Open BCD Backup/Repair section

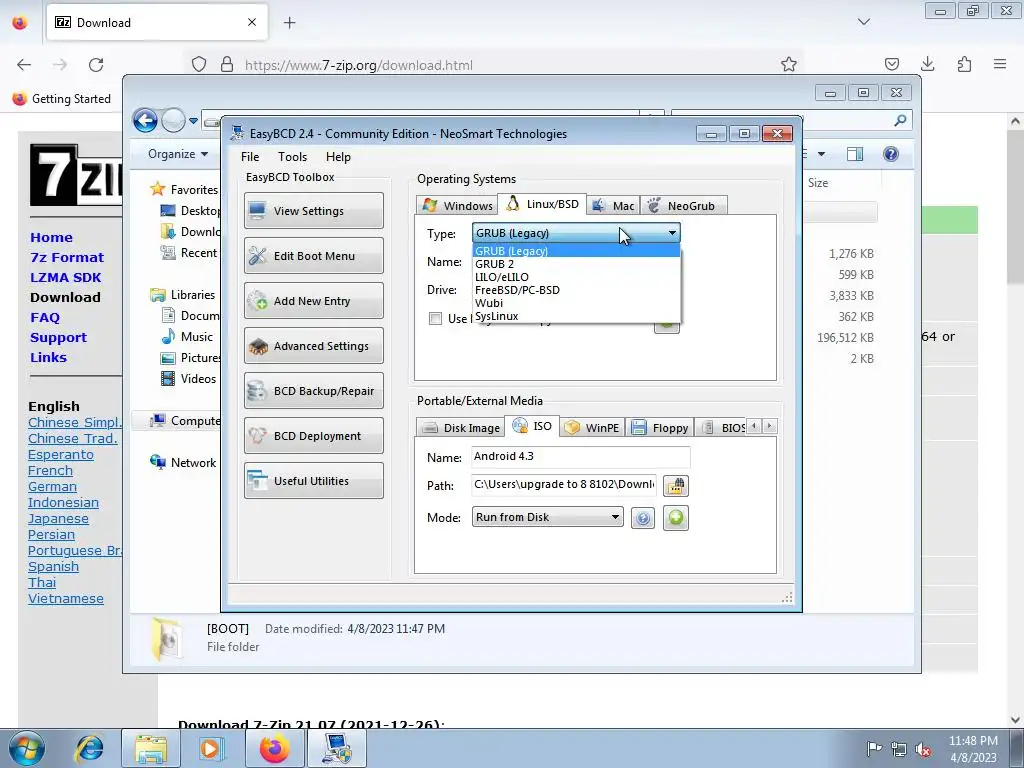313,391
